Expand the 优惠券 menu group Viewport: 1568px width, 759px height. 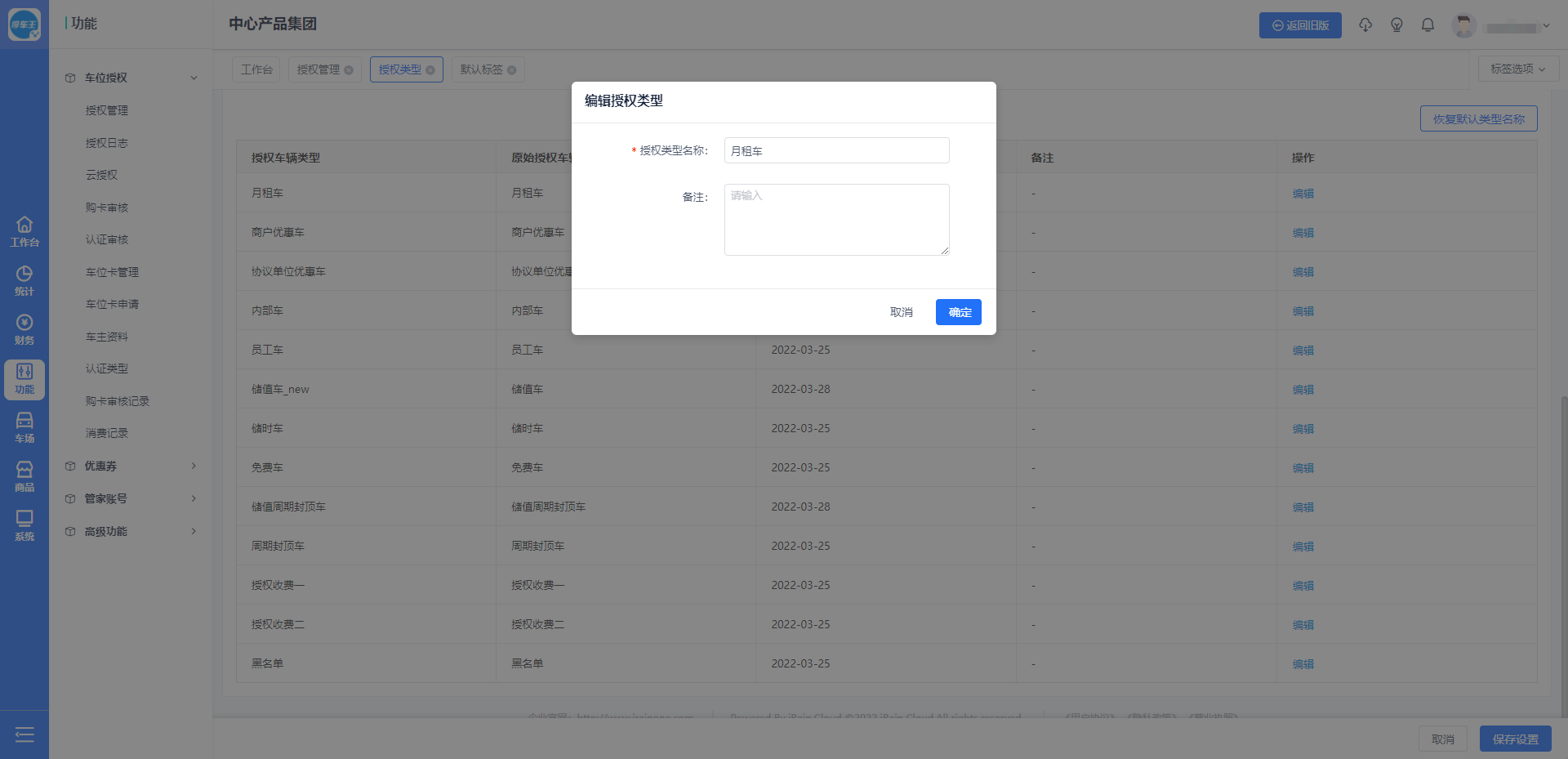(x=131, y=466)
